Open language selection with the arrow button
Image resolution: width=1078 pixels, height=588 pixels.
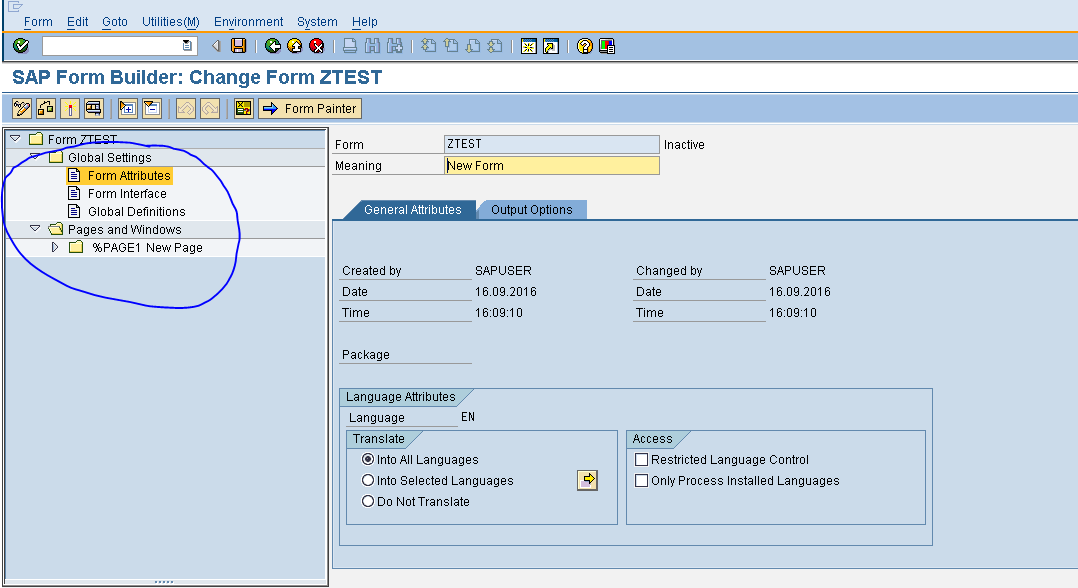pos(588,480)
